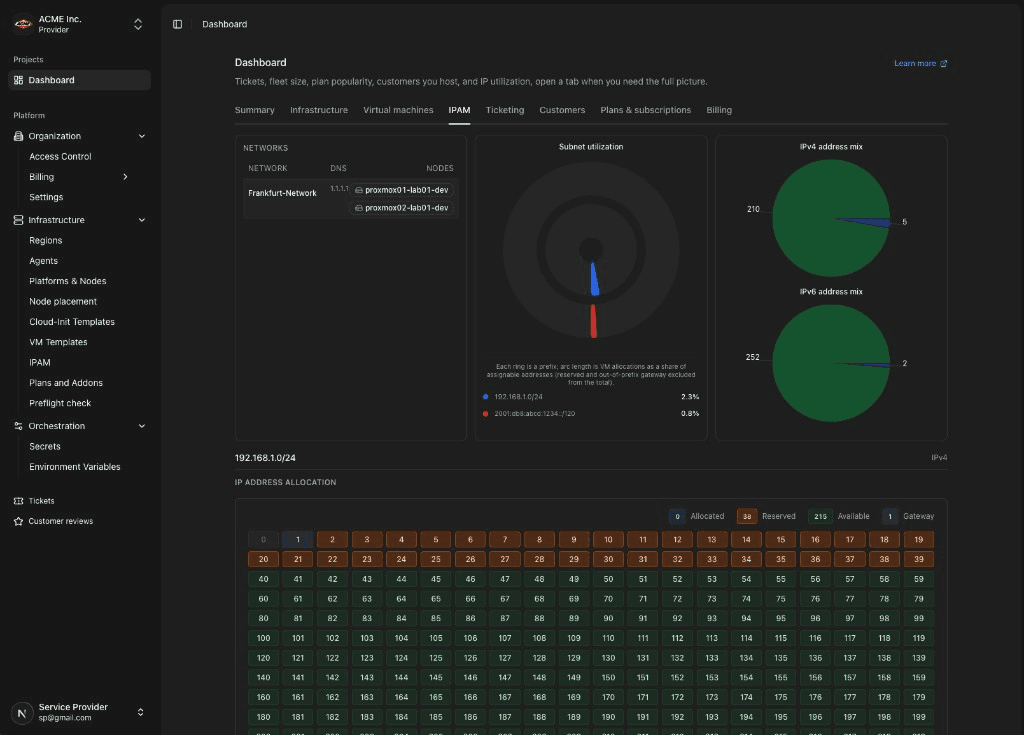The image size is (1024, 735).
Task: Open Node placement page
Action: (x=63, y=301)
